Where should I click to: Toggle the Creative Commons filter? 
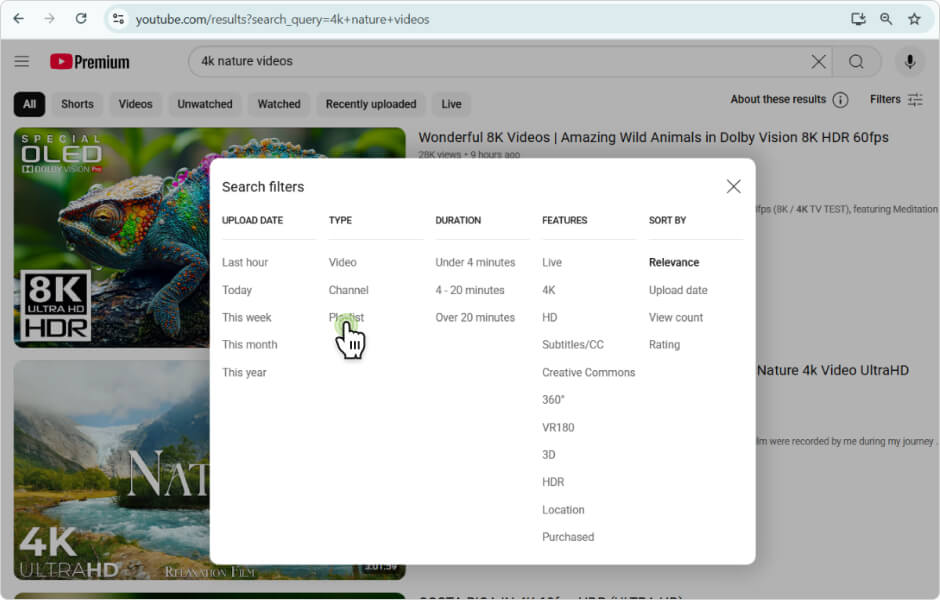588,372
